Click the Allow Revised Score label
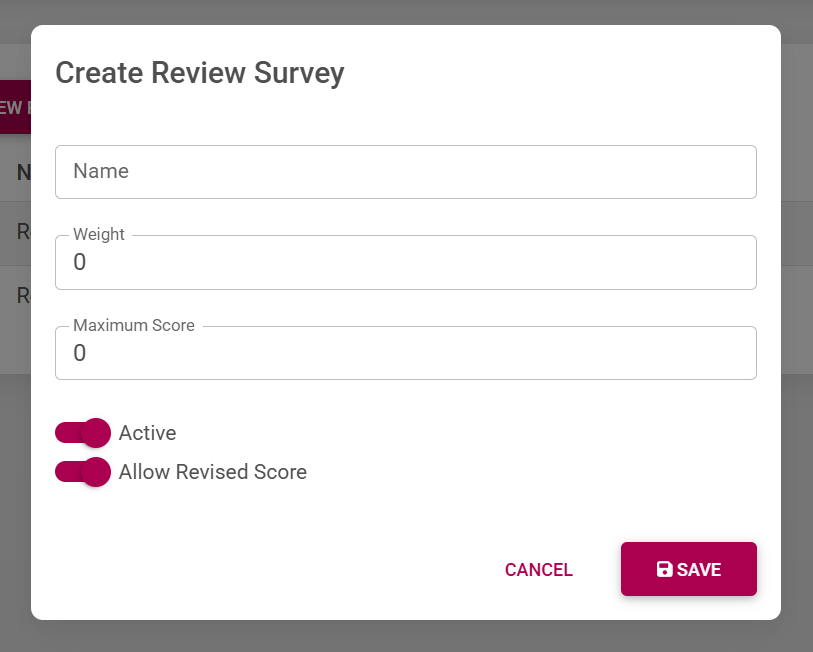The height and width of the screenshot is (652, 813). (212, 472)
